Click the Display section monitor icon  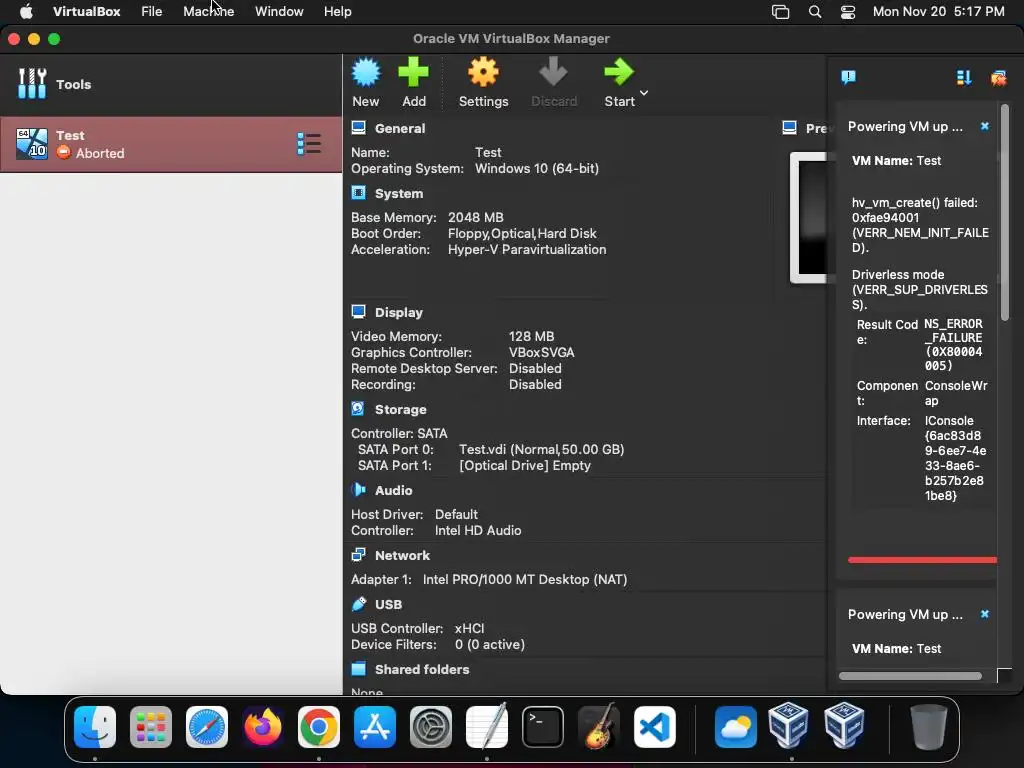(x=359, y=312)
